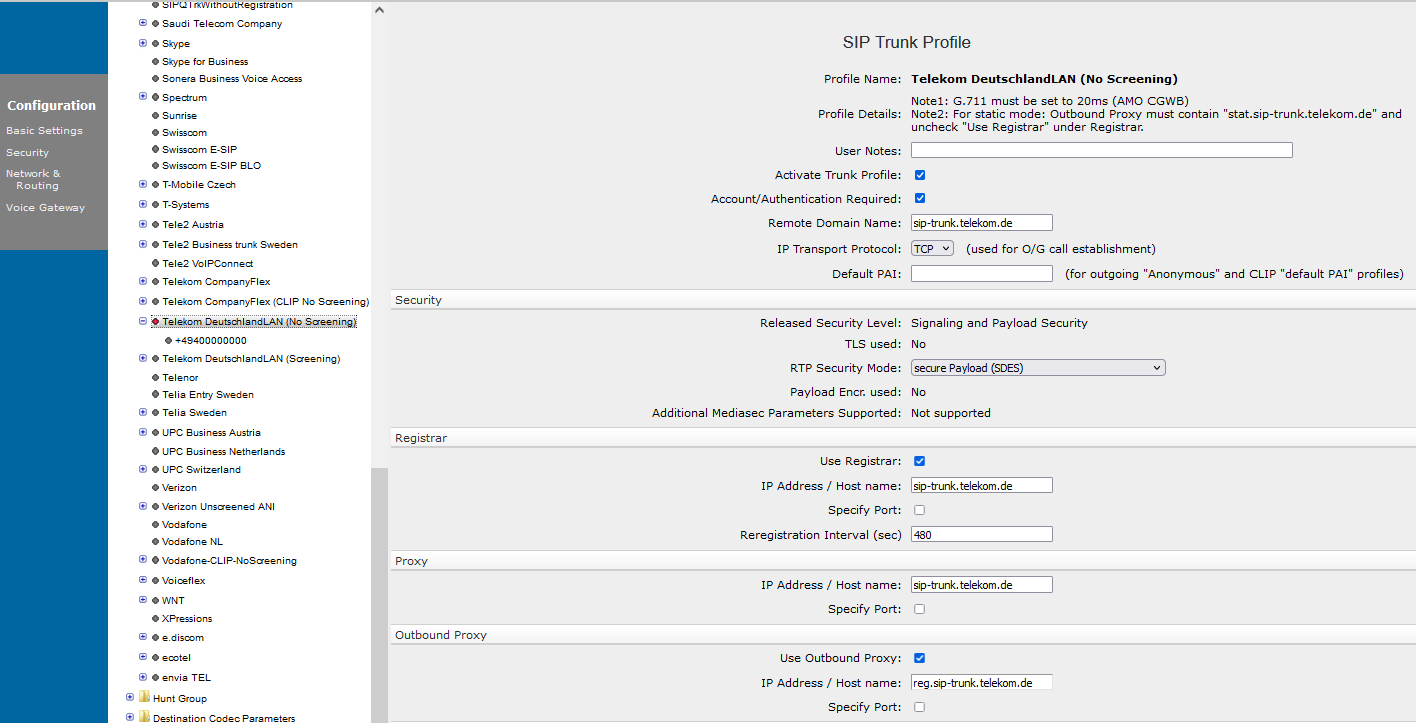Image resolution: width=1416 pixels, height=723 pixels.
Task: Collapse Telekom DeutschlandLAN (No Screening) node
Action: point(143,322)
